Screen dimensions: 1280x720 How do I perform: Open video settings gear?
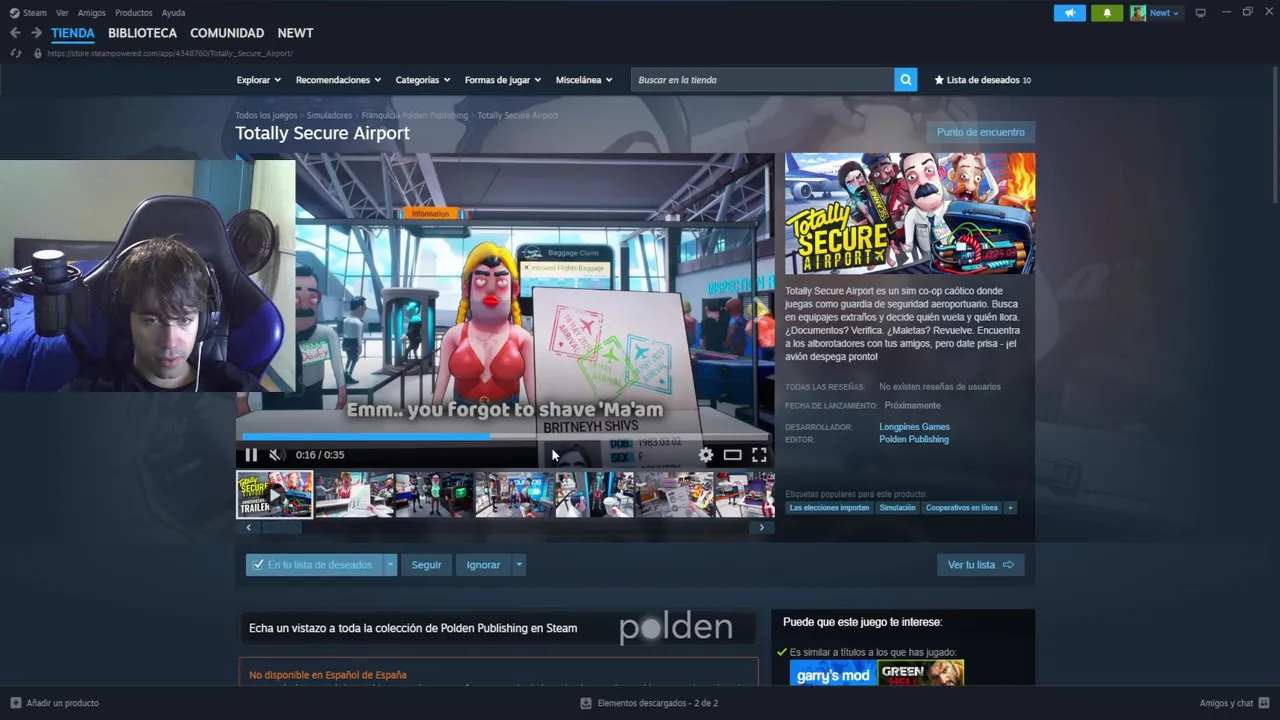706,455
